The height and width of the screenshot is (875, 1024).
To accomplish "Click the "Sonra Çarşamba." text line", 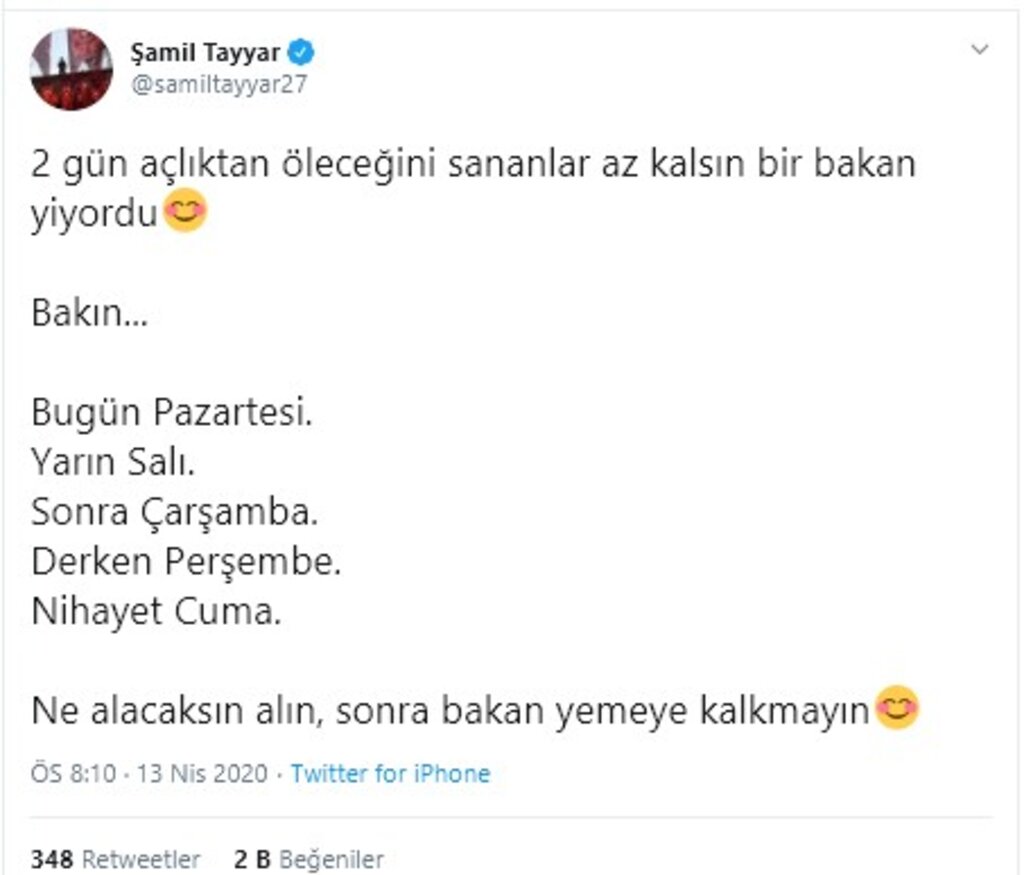I will pyautogui.click(x=175, y=511).
